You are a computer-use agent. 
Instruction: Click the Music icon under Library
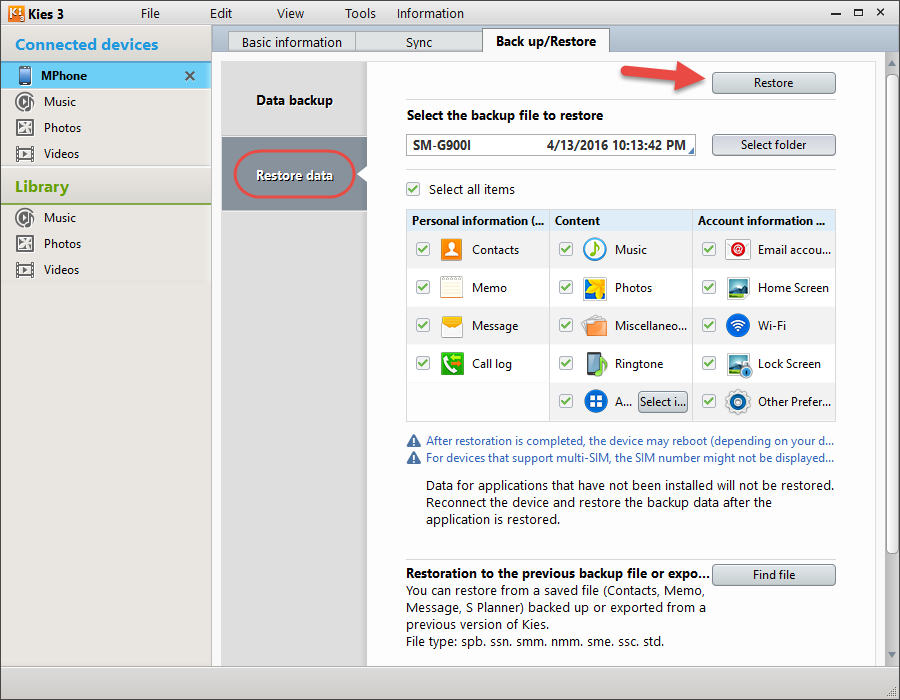tap(25, 218)
